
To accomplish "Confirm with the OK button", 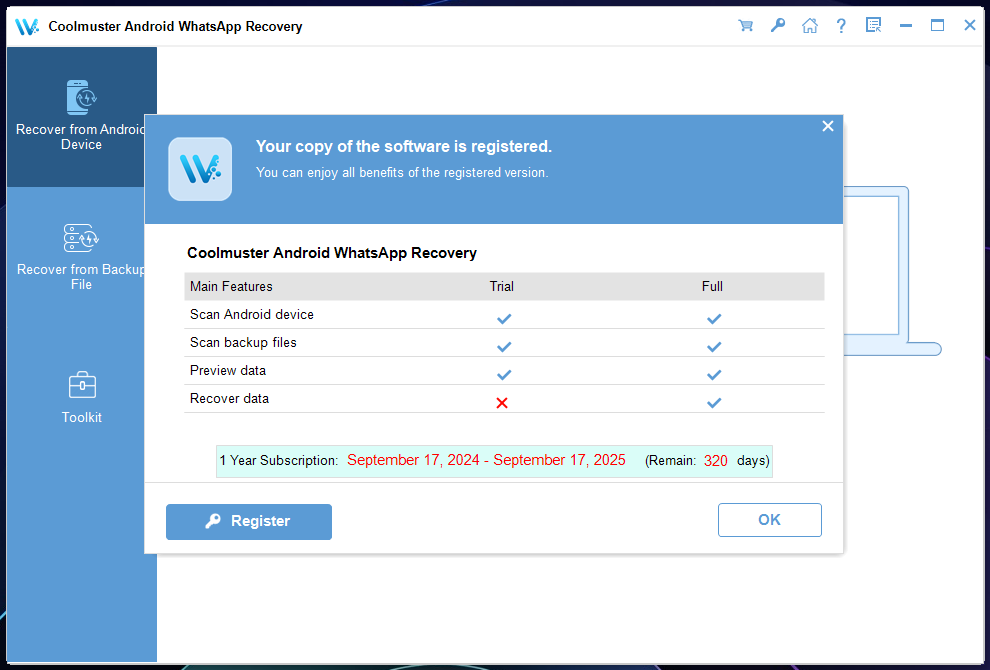I will 769,520.
